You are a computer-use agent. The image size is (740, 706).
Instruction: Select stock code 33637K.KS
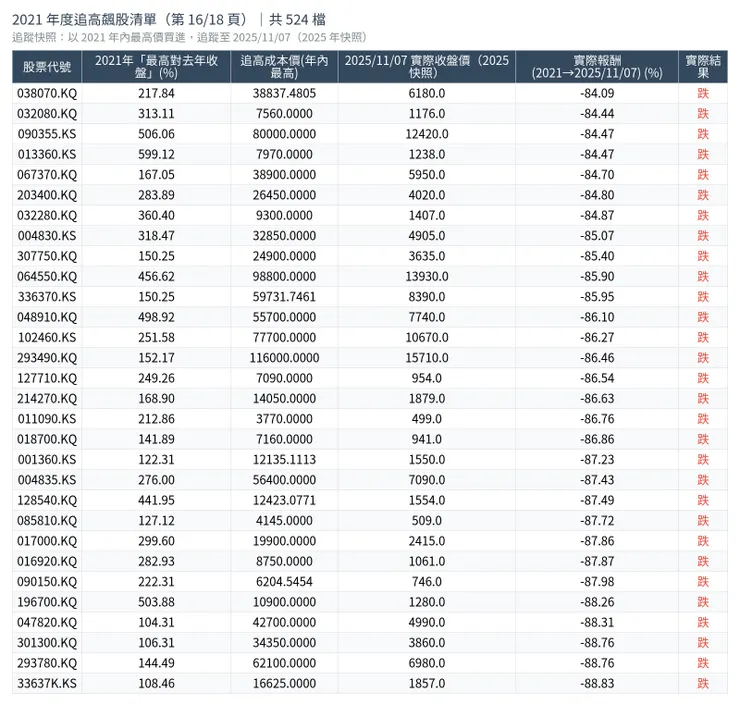click(47, 683)
